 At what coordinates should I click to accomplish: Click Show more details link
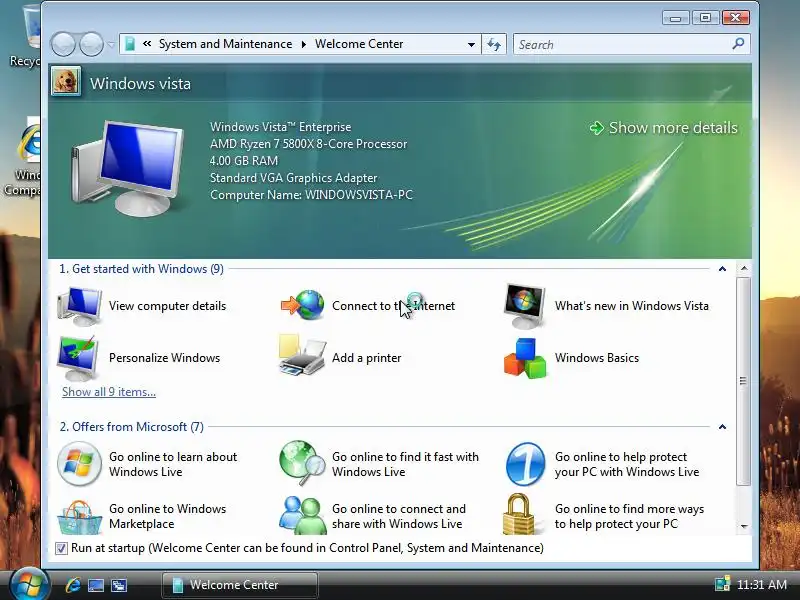point(664,128)
